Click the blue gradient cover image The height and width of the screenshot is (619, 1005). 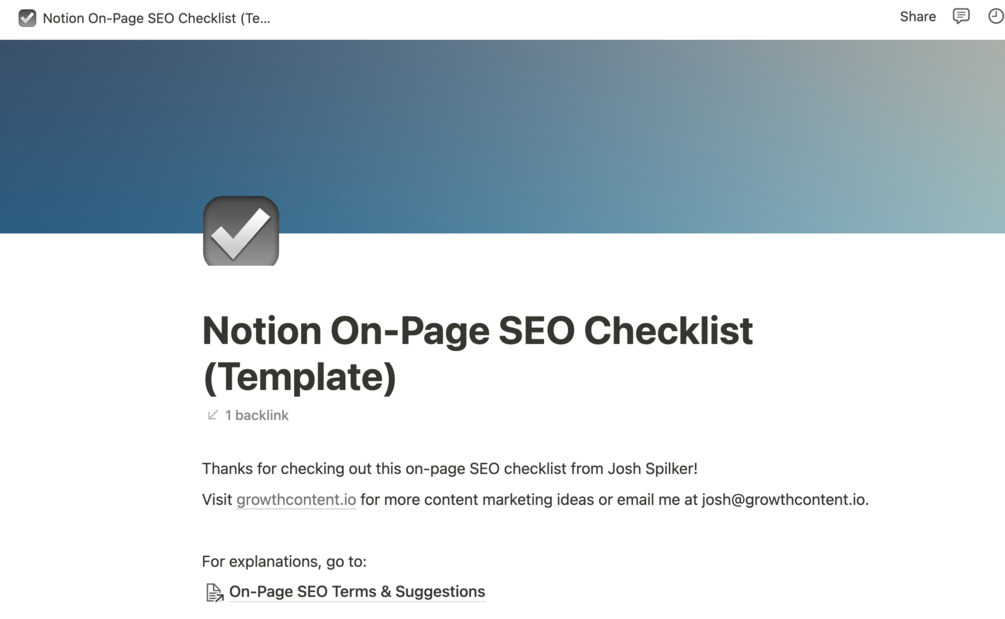[x=600, y=120]
